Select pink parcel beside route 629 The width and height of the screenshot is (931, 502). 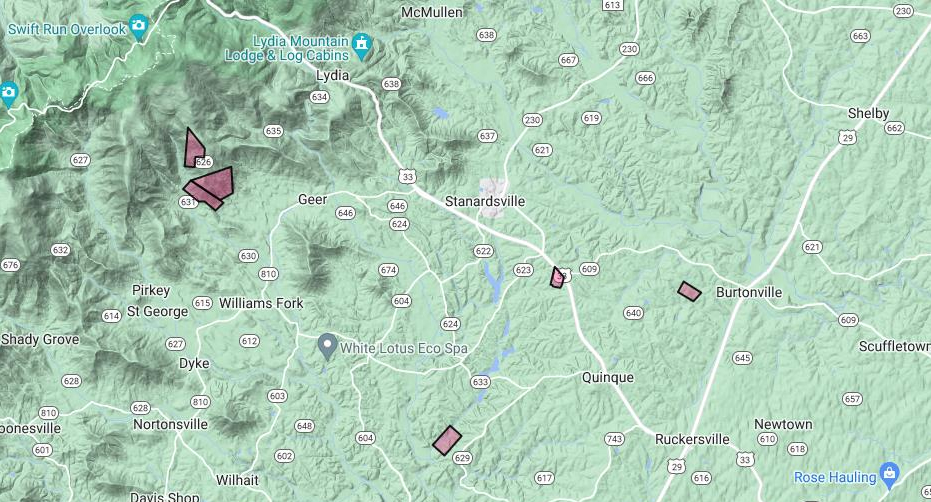pos(447,440)
